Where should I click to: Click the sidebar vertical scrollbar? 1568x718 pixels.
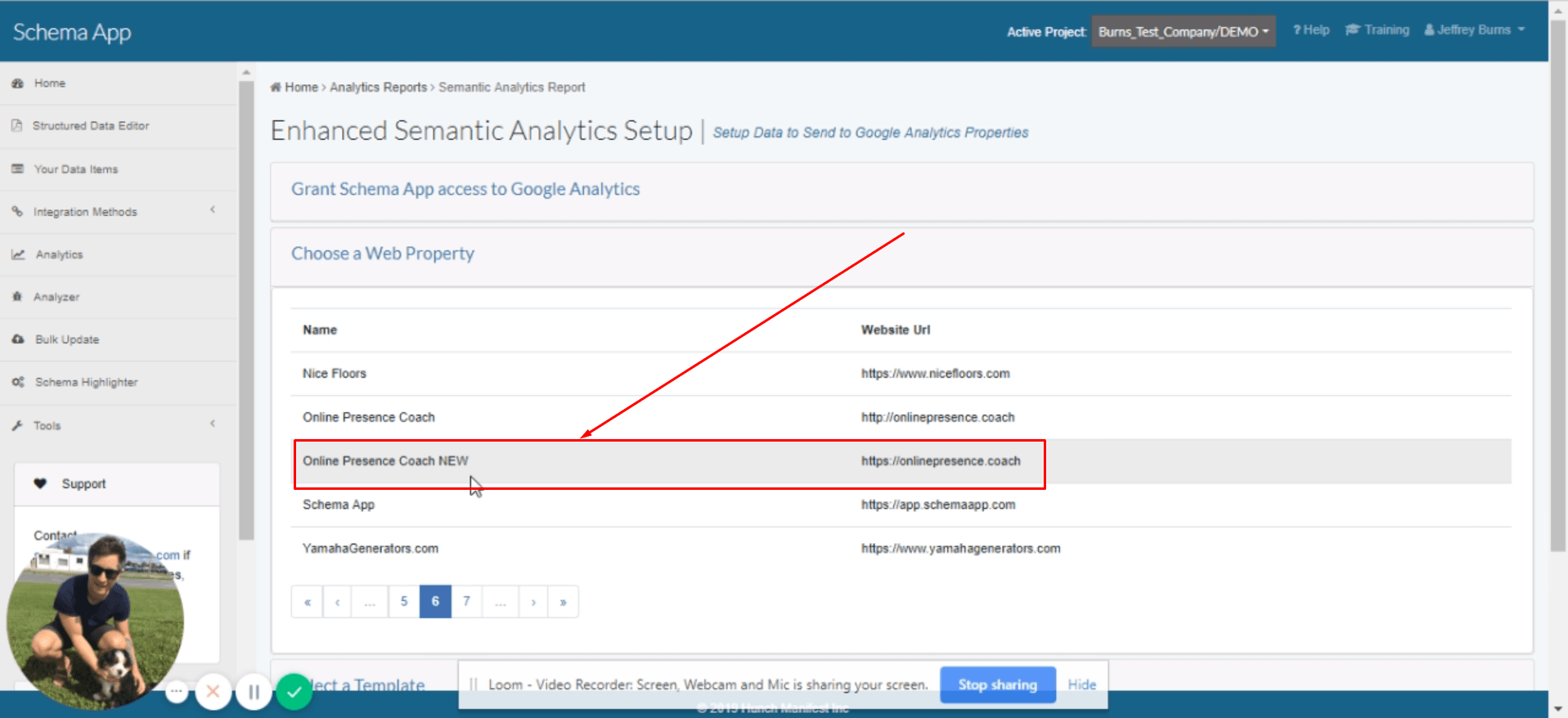coord(246,311)
